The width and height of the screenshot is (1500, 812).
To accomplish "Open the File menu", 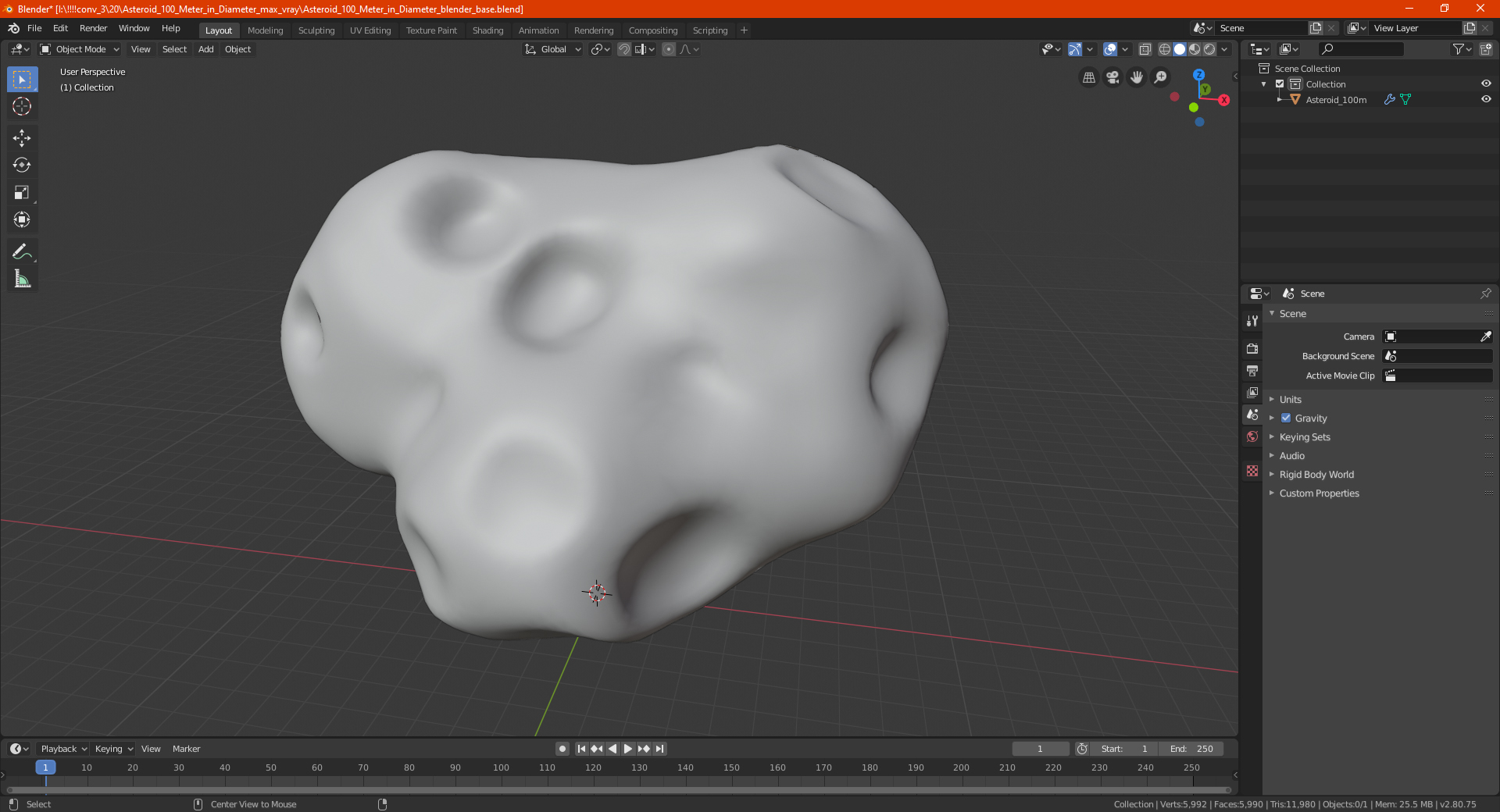I will pyautogui.click(x=34, y=28).
